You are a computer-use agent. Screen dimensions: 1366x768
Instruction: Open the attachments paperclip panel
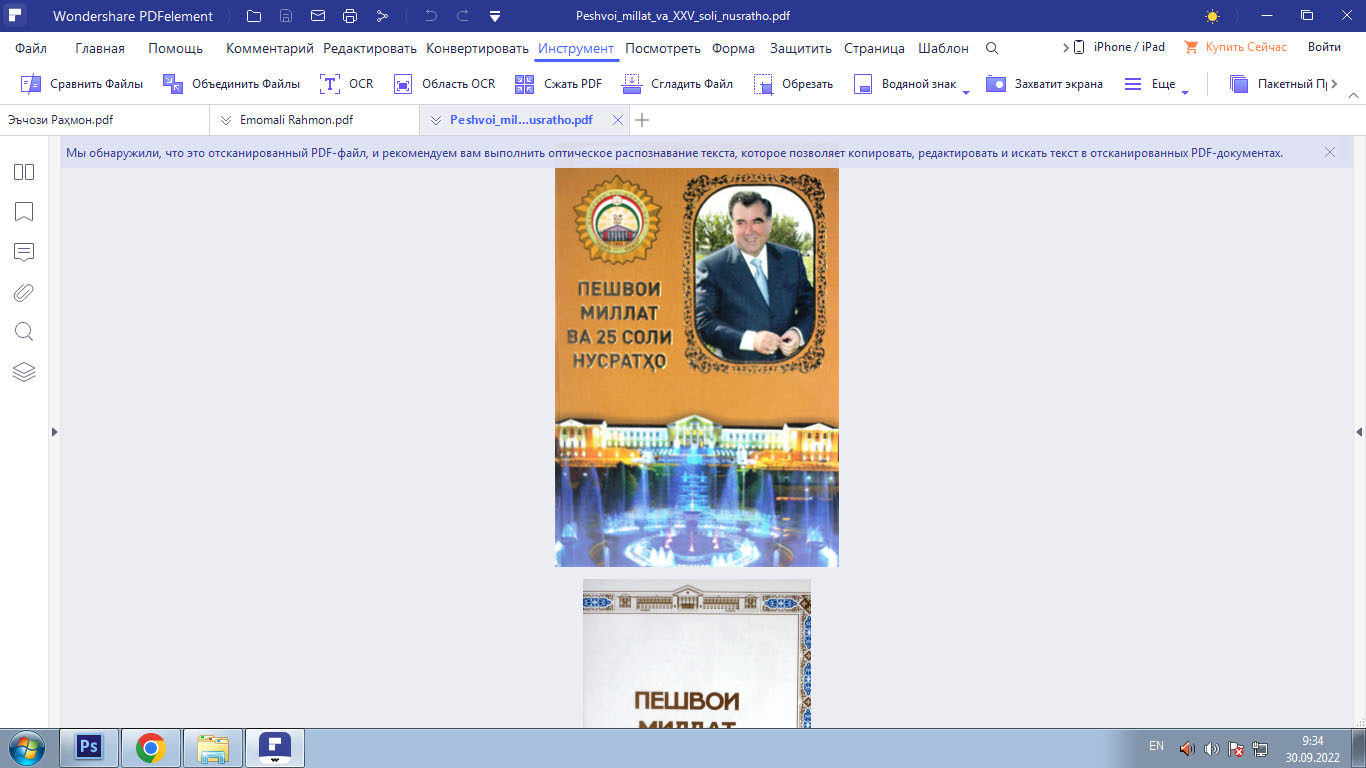24,292
